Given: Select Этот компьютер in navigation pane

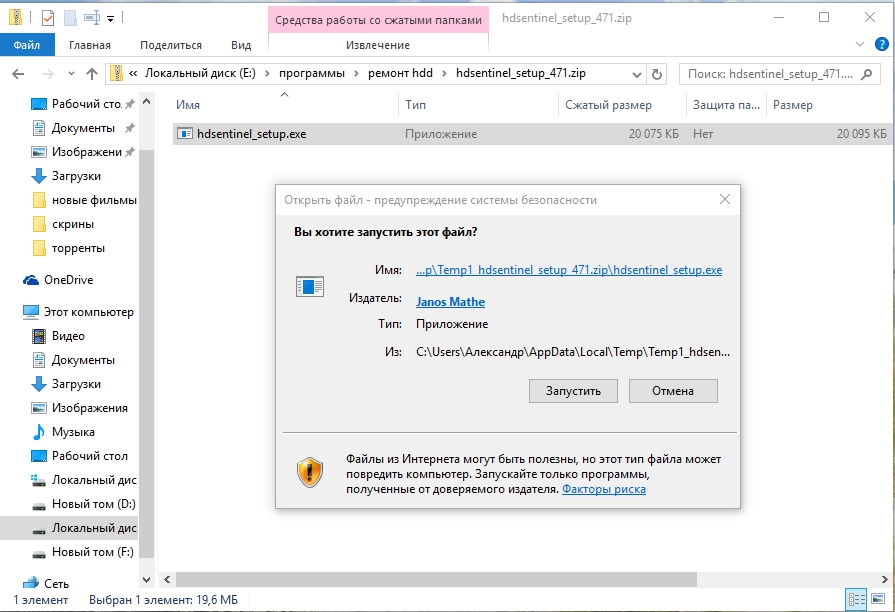Looking at the screenshot, I should 88,312.
